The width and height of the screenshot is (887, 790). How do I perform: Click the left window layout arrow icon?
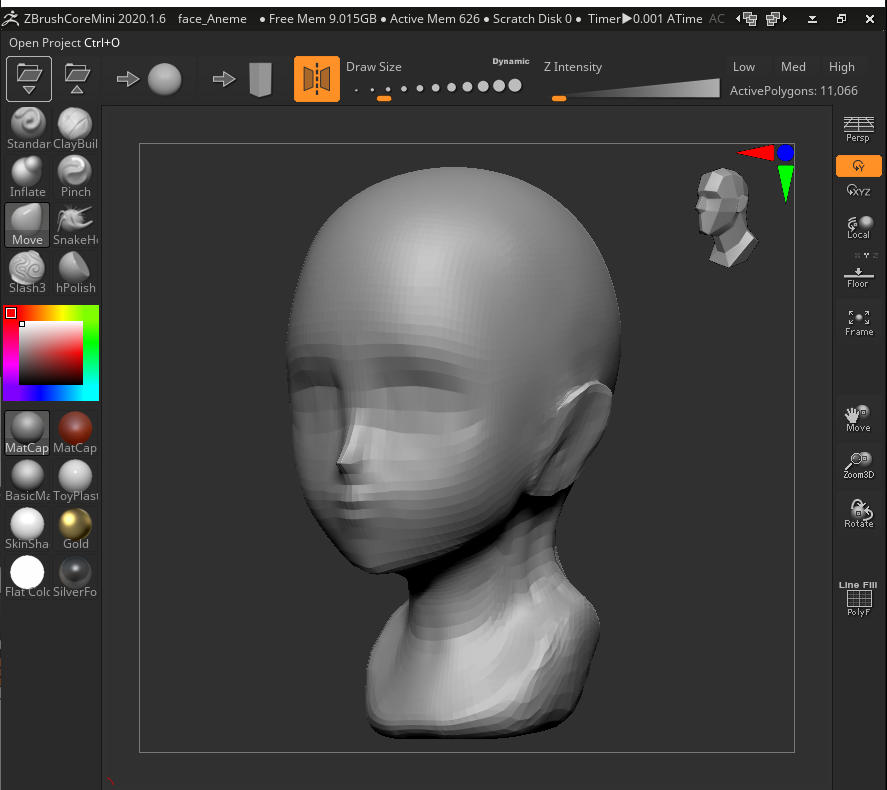tap(746, 19)
